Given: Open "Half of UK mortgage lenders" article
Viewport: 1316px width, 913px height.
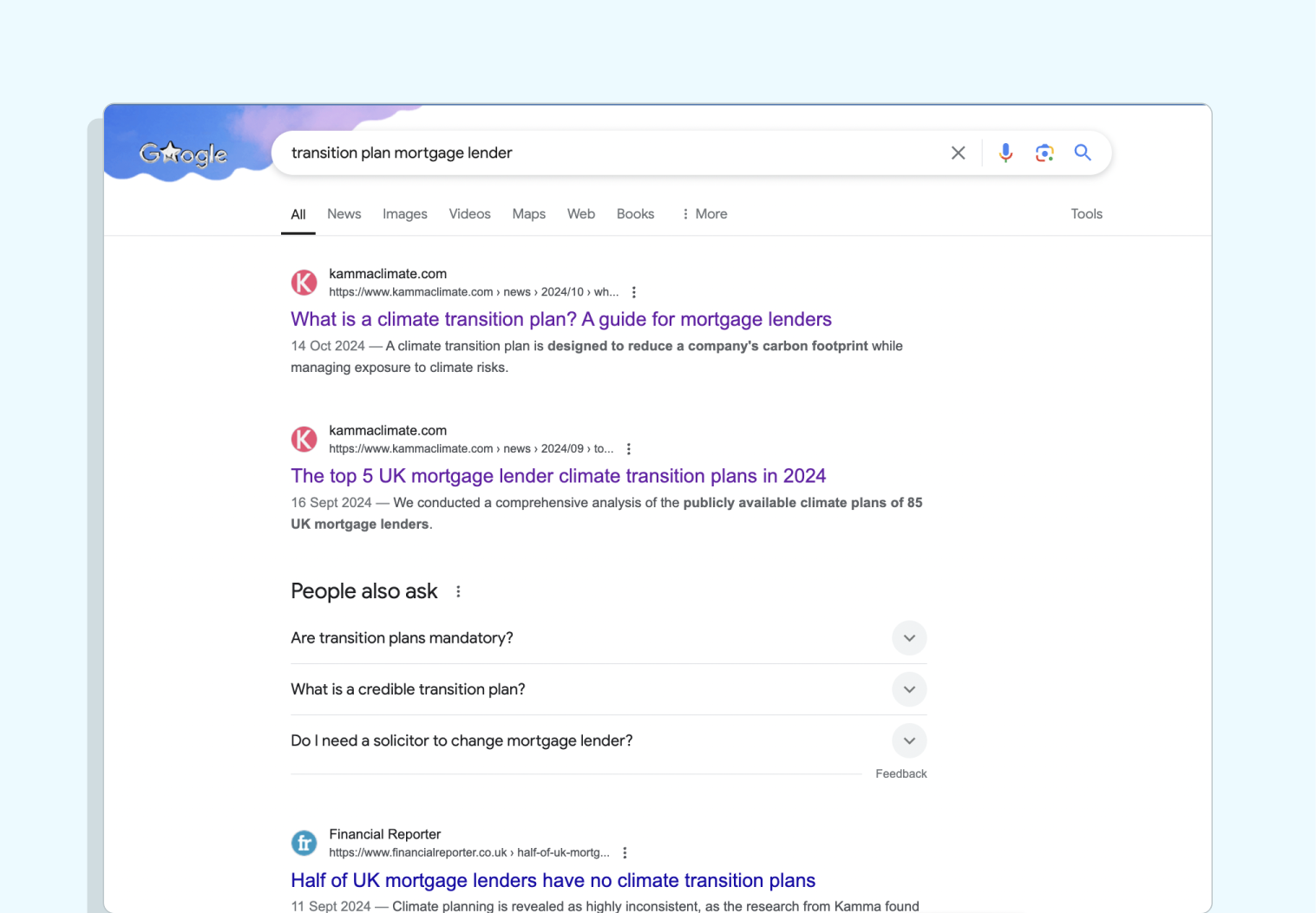Looking at the screenshot, I should 553,881.
